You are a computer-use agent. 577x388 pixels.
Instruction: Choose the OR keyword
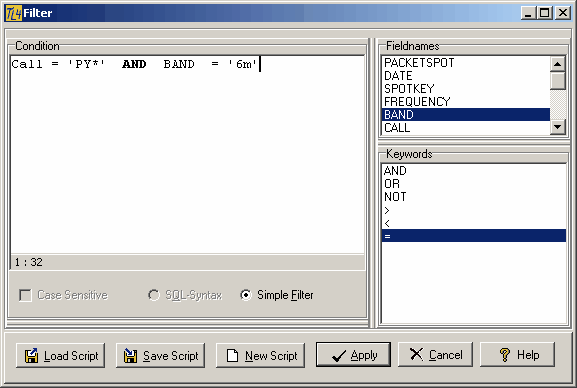(x=474, y=184)
